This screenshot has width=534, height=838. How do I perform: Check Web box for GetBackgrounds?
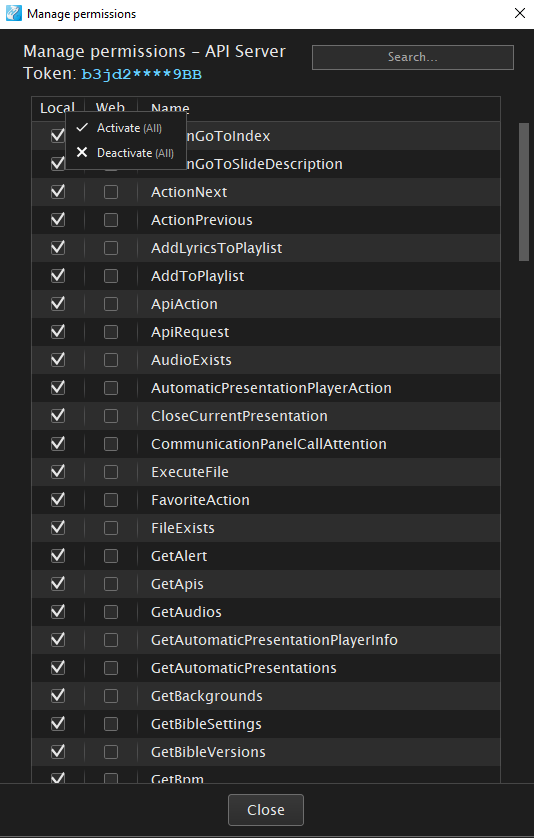point(111,696)
